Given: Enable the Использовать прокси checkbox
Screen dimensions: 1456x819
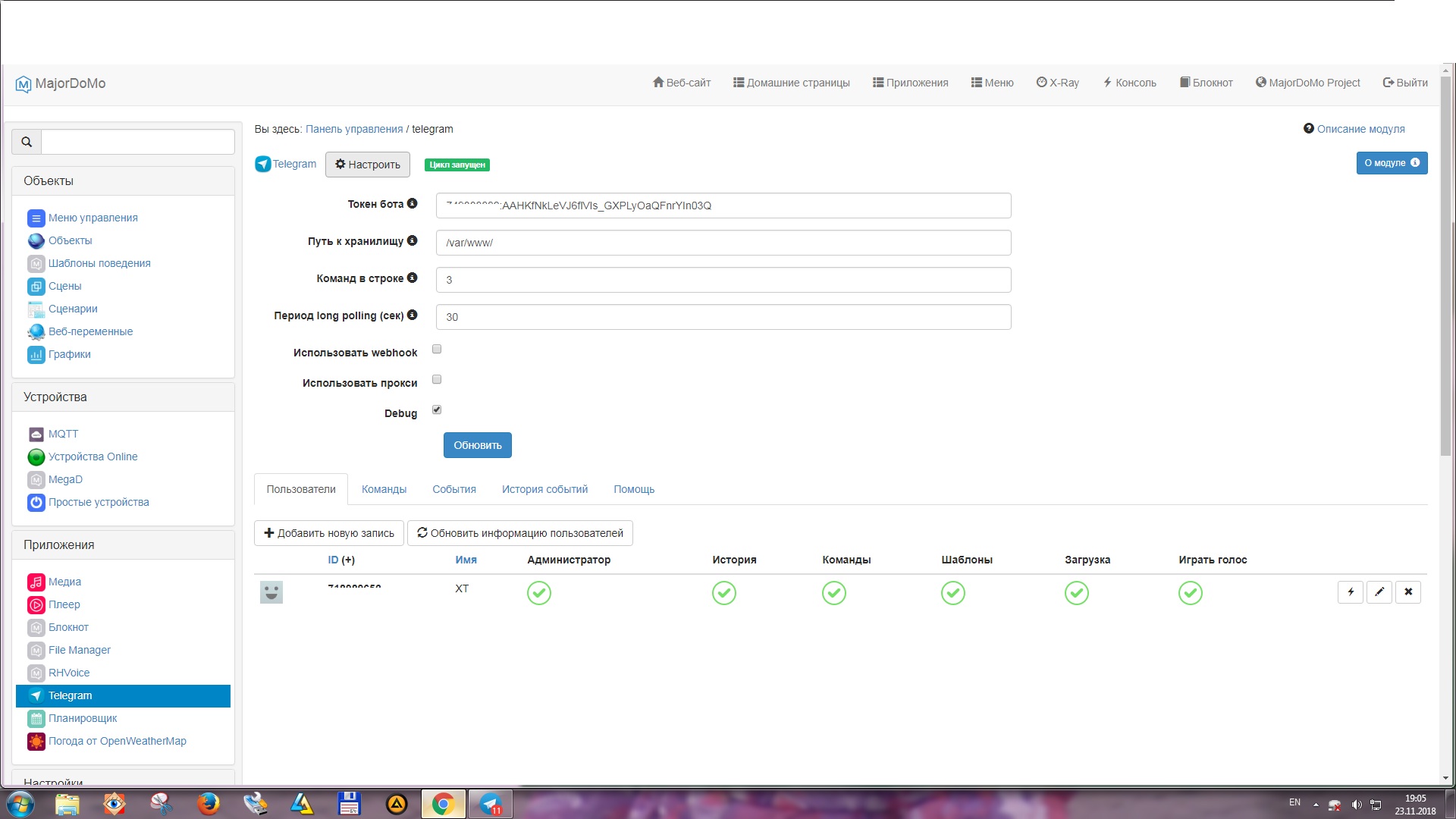Looking at the screenshot, I should tap(437, 380).
